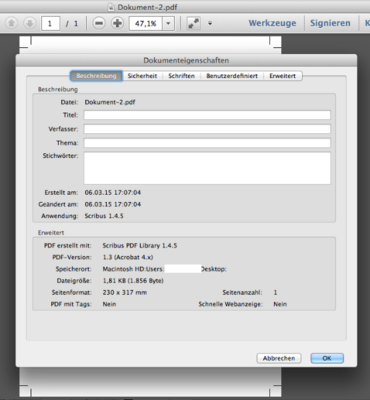Click the Verfasser input field
The width and height of the screenshot is (370, 400).
207,129
